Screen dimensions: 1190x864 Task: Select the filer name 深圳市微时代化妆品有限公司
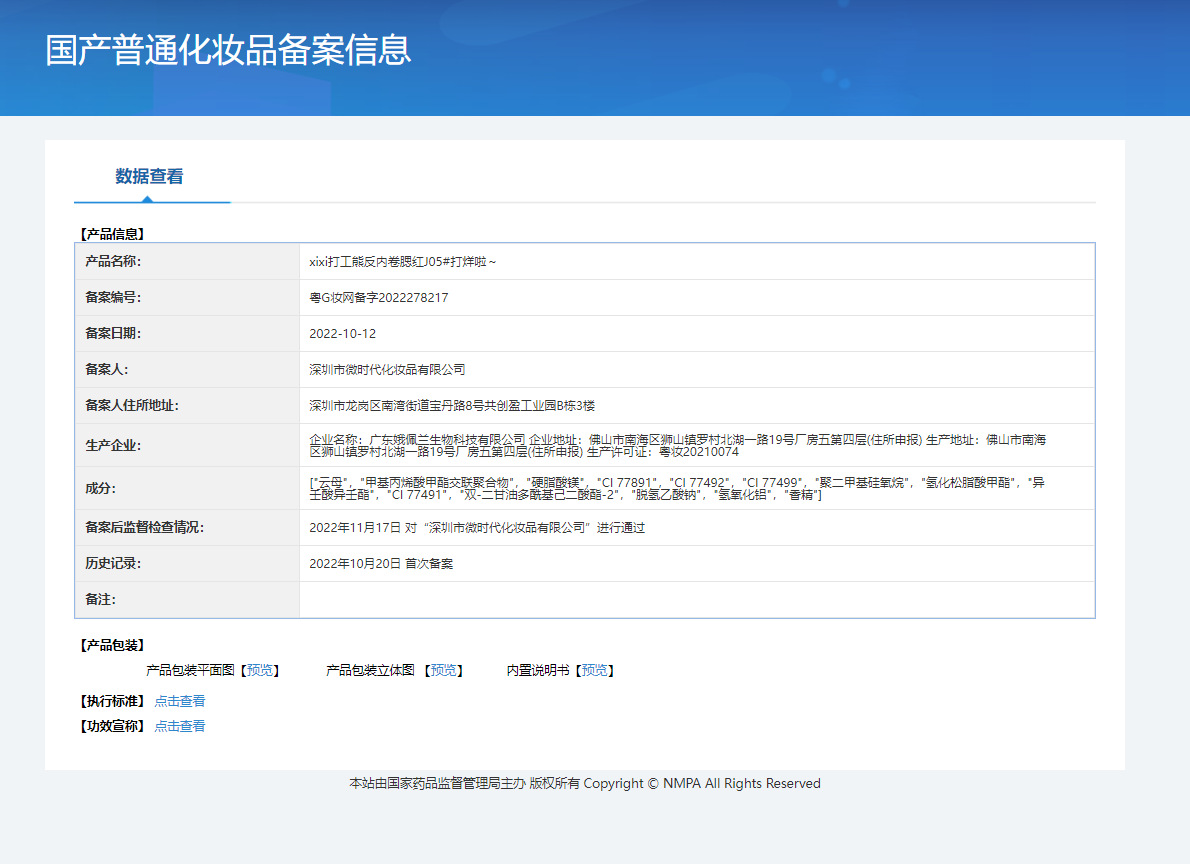tap(387, 370)
